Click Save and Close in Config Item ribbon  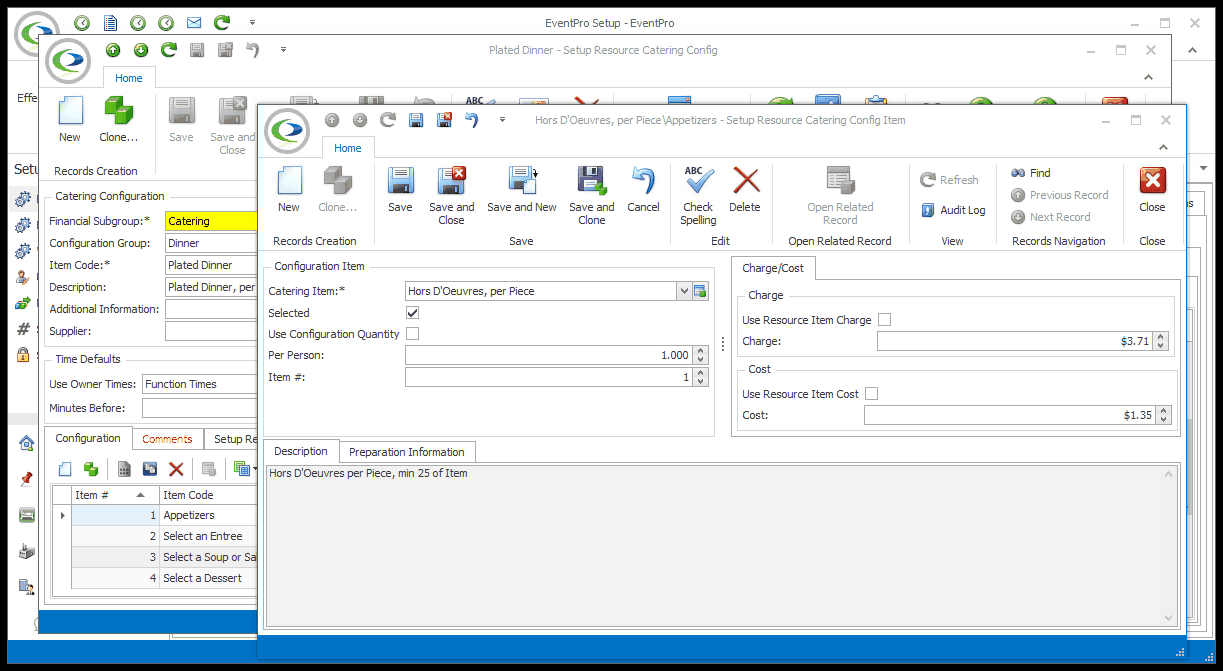point(452,195)
